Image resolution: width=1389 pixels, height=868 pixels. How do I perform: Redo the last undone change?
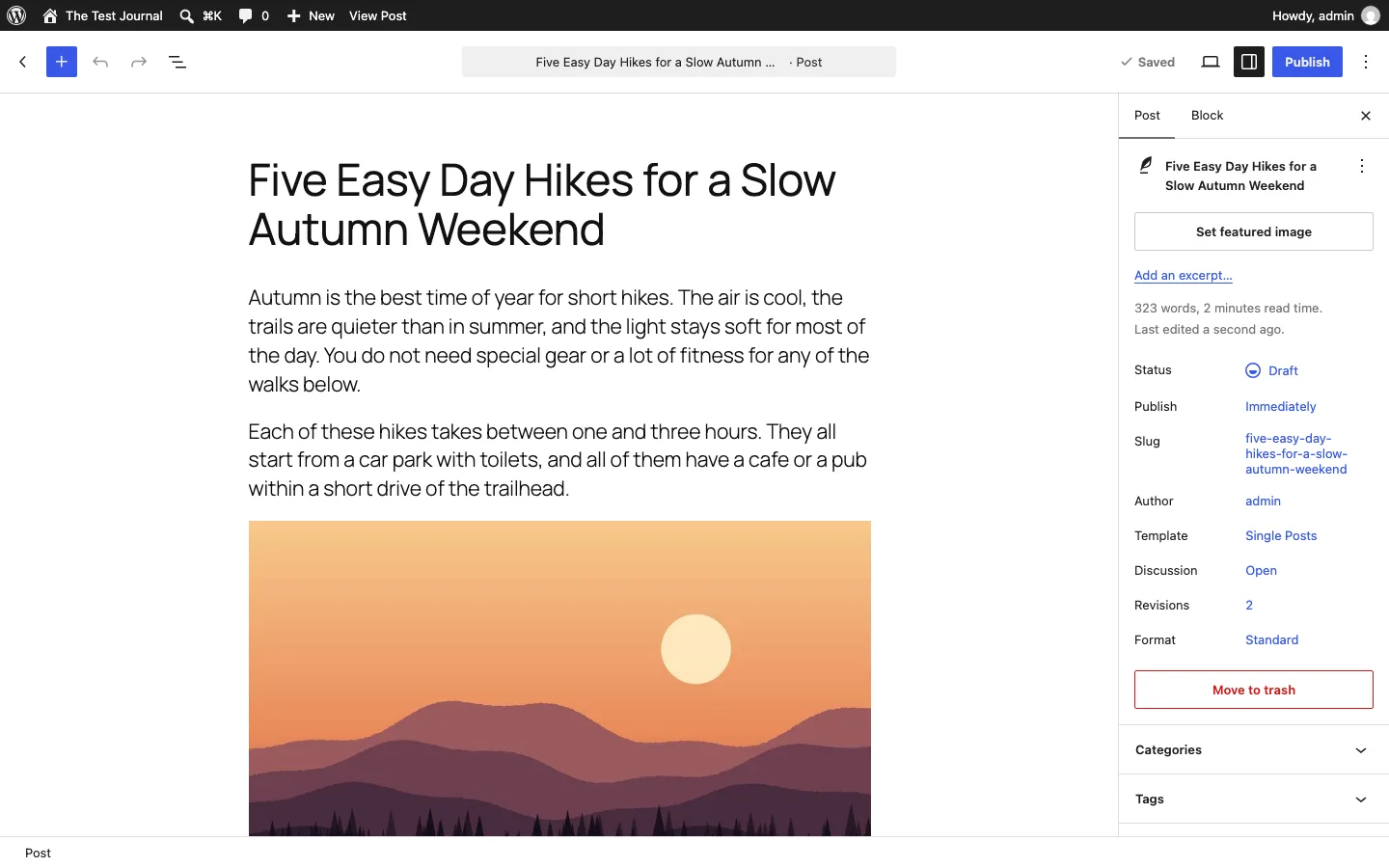tap(139, 62)
